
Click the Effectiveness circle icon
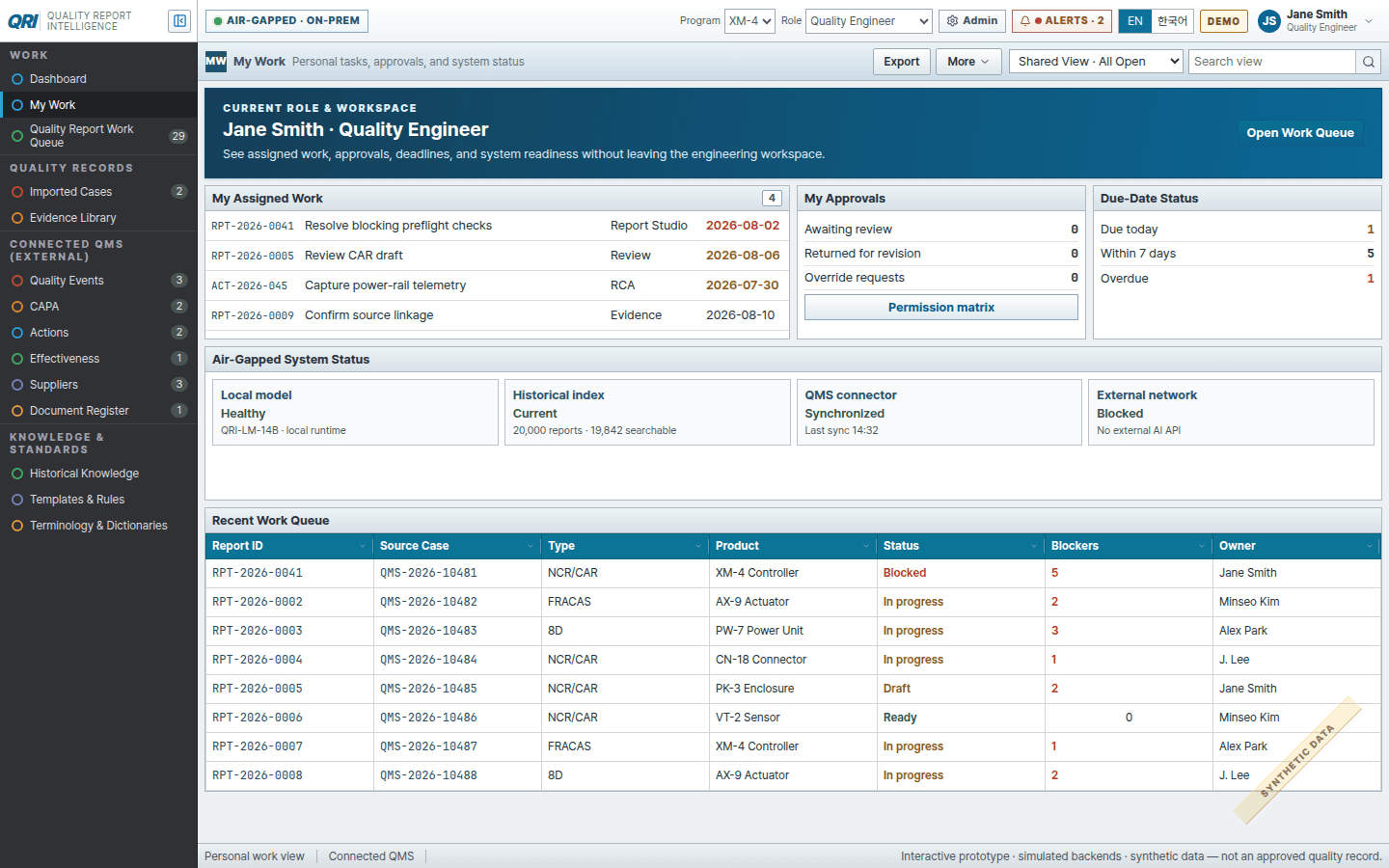click(x=17, y=359)
